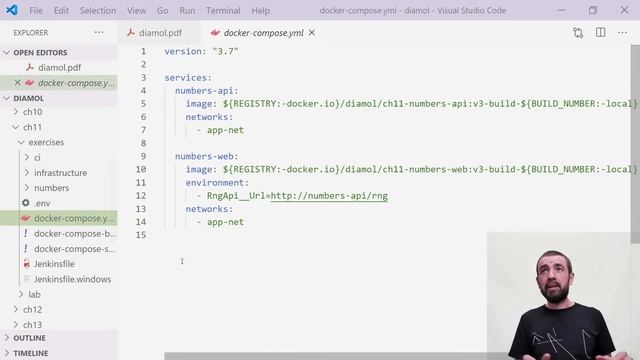Click numbers-api: on line 4
Screen dimensions: 640x360
pos(207,91)
